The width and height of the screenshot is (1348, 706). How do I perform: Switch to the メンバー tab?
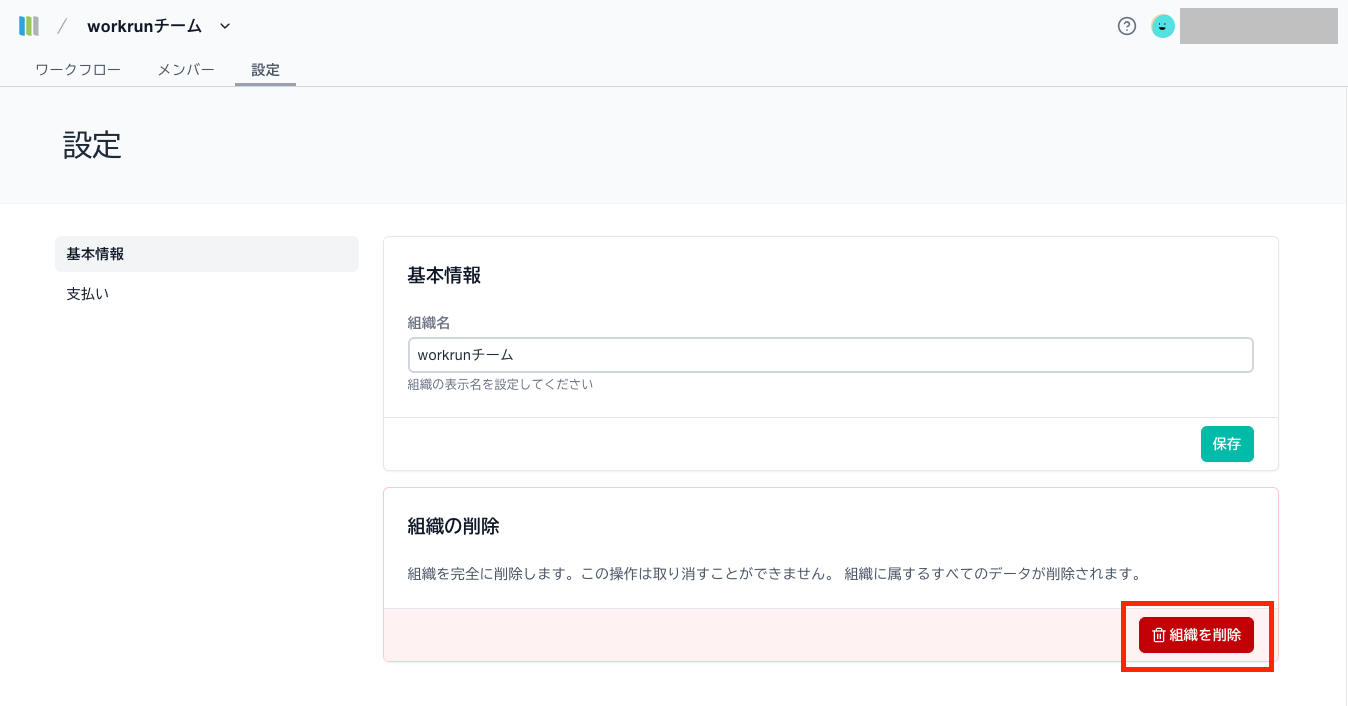186,70
